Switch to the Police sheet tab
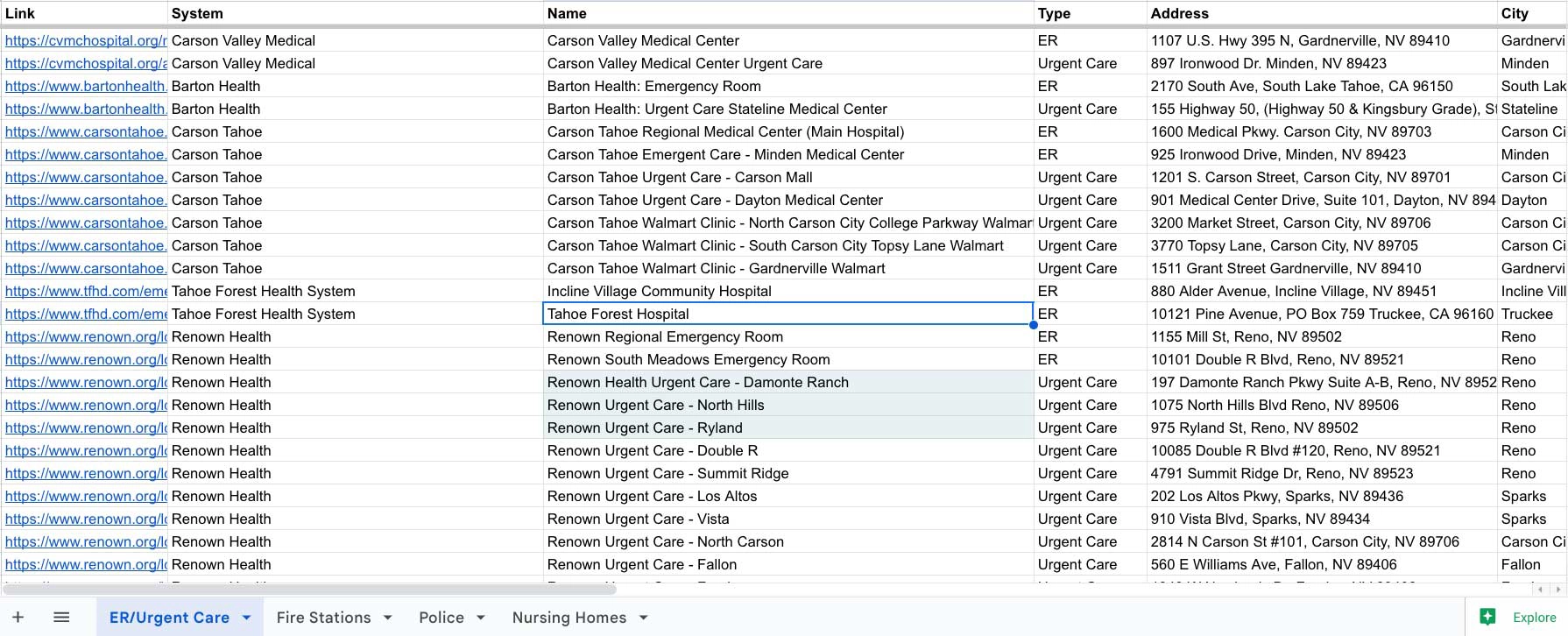This screenshot has width=1568, height=636. 441,618
